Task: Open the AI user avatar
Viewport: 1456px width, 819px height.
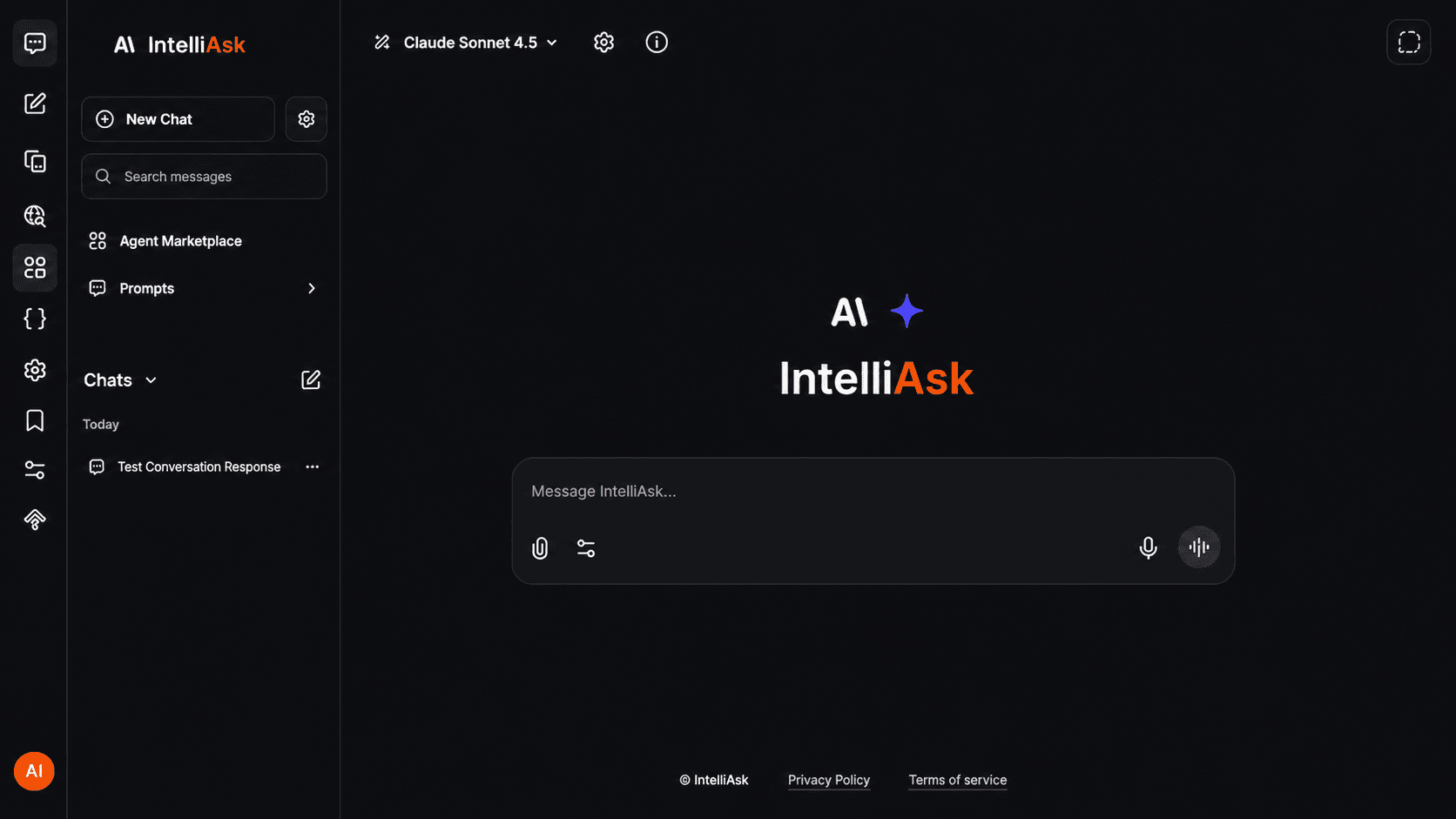Action: pyautogui.click(x=34, y=771)
